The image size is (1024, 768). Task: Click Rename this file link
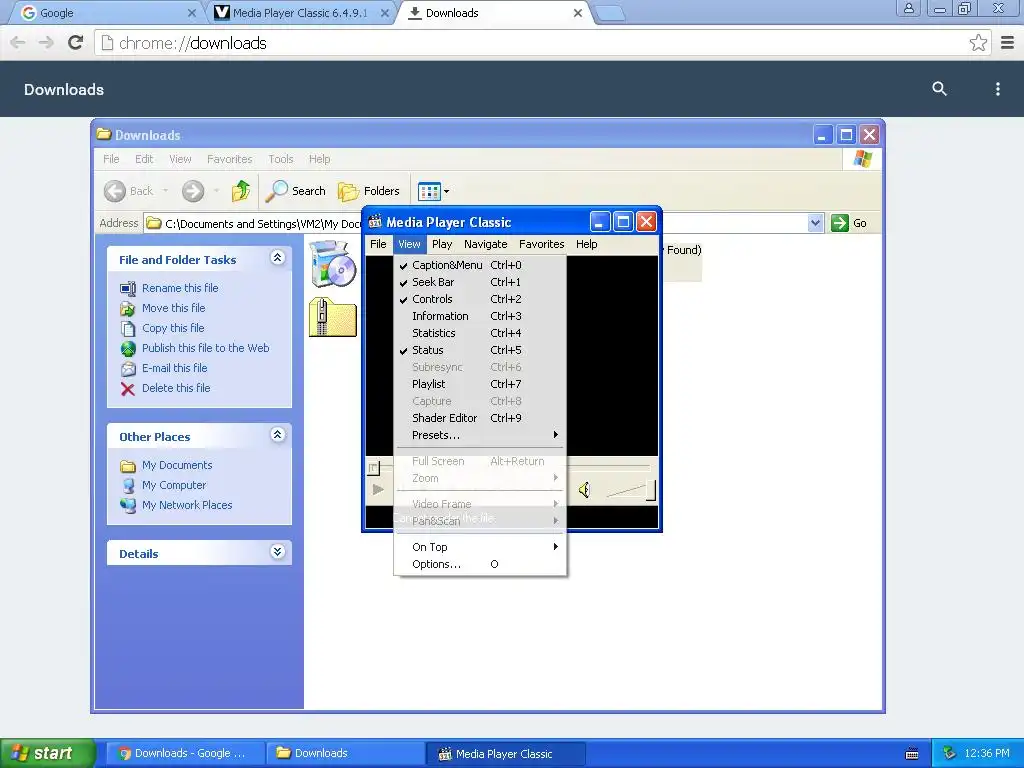pyautogui.click(x=180, y=288)
